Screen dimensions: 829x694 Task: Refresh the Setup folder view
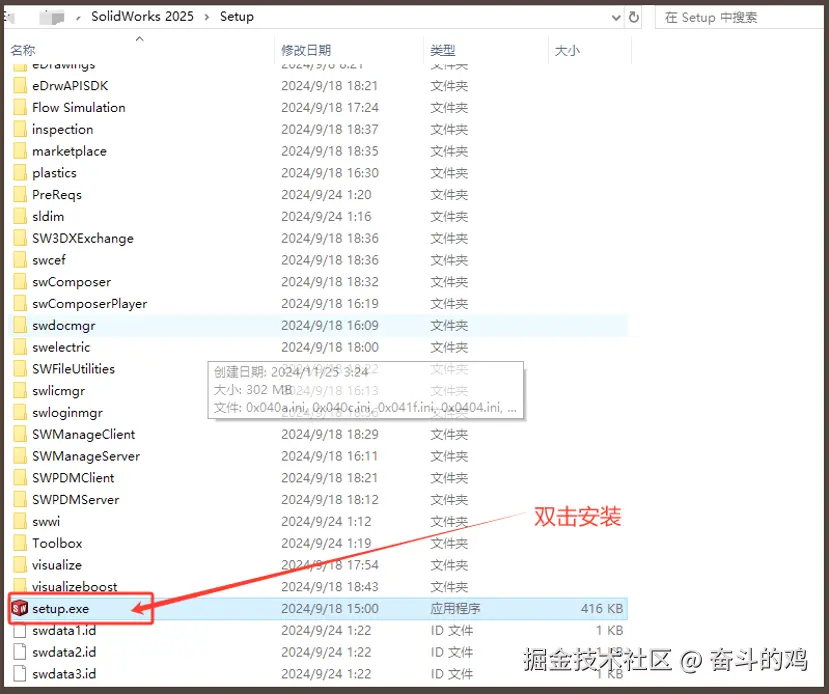pos(633,17)
